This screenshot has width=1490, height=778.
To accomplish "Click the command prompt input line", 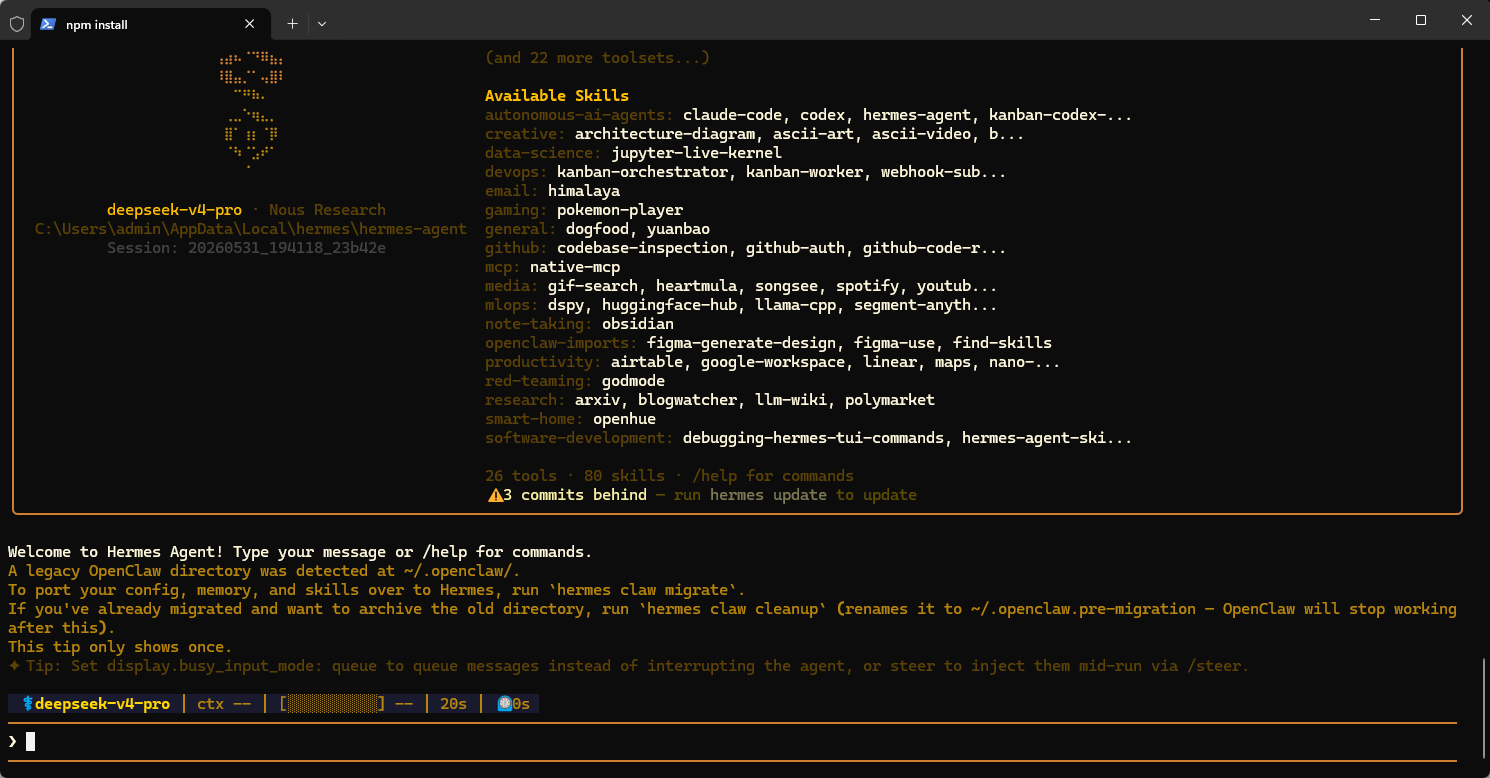I will (x=732, y=741).
